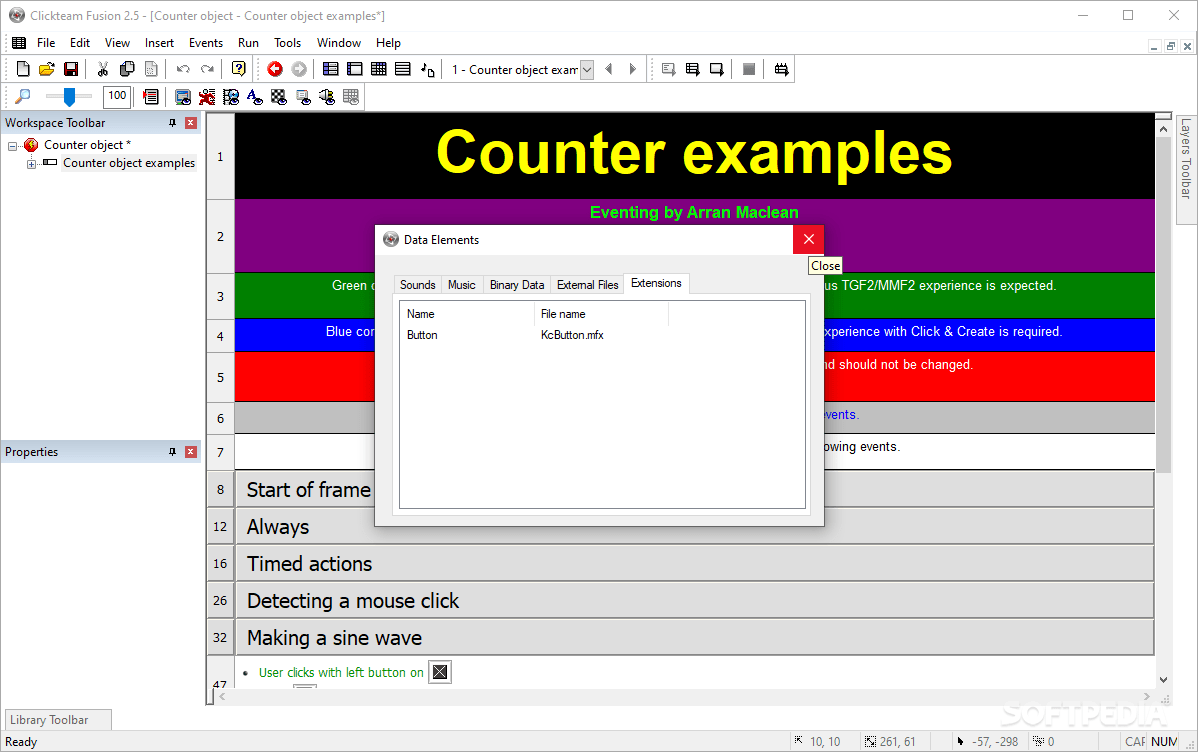Viewport: 1198px width, 752px height.
Task: Toggle show small-window objects filter icon
Action: pos(303,97)
